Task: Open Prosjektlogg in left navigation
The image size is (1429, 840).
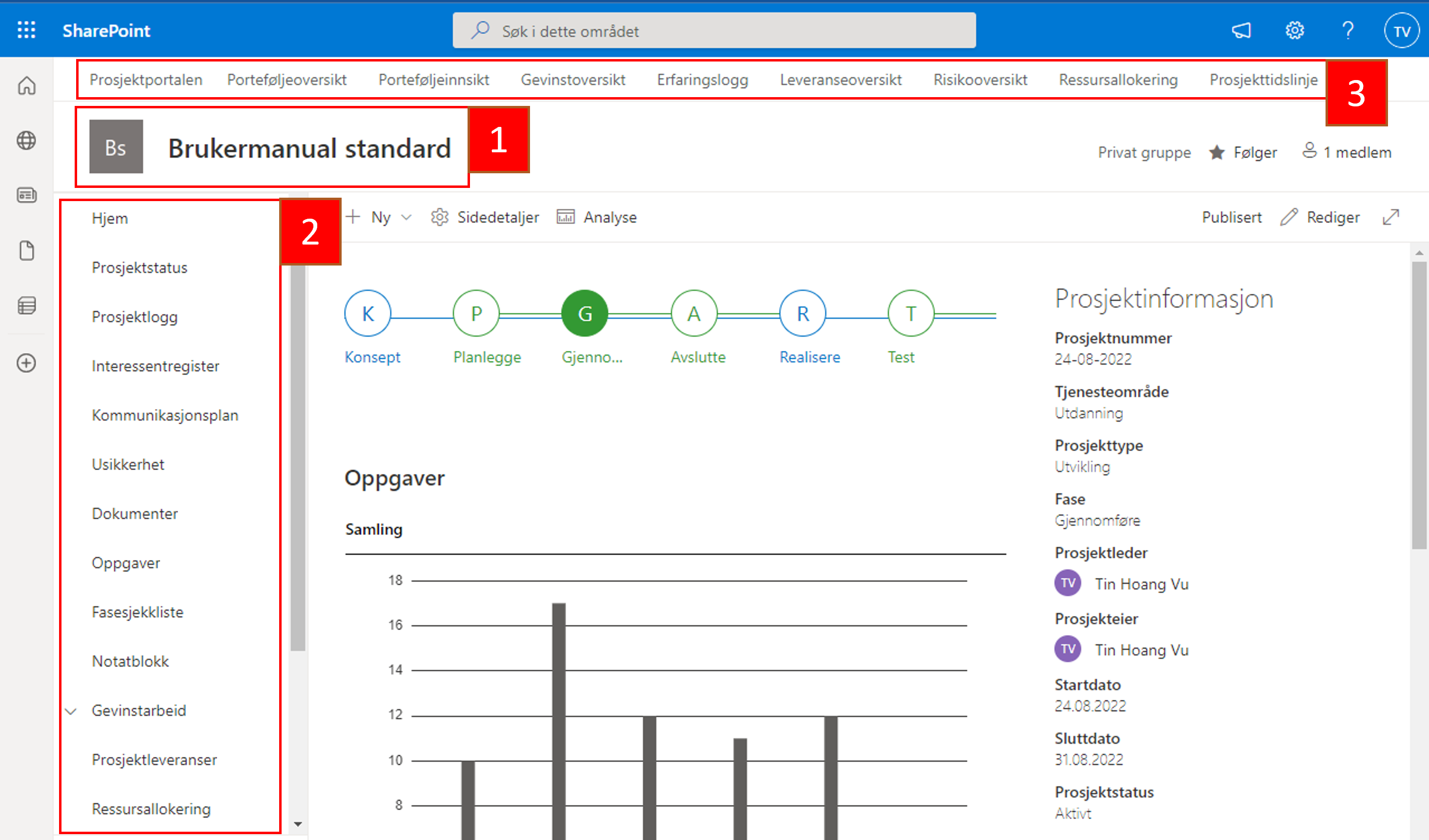Action: pos(135,317)
